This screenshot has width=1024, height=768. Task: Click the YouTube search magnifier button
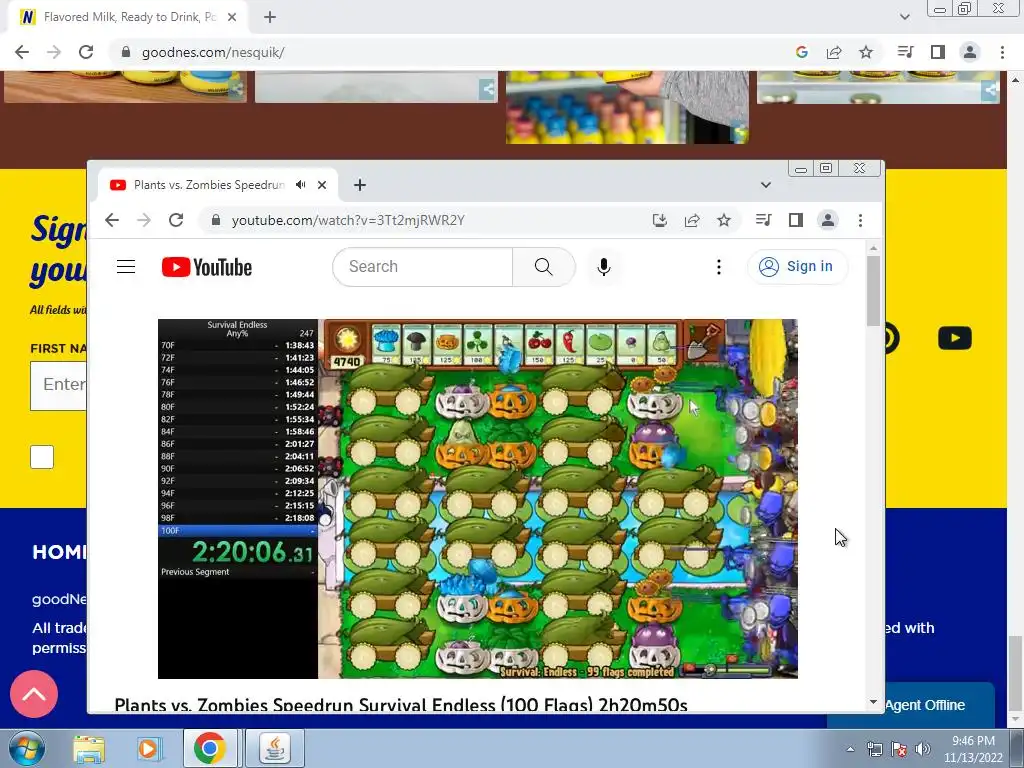click(x=543, y=266)
